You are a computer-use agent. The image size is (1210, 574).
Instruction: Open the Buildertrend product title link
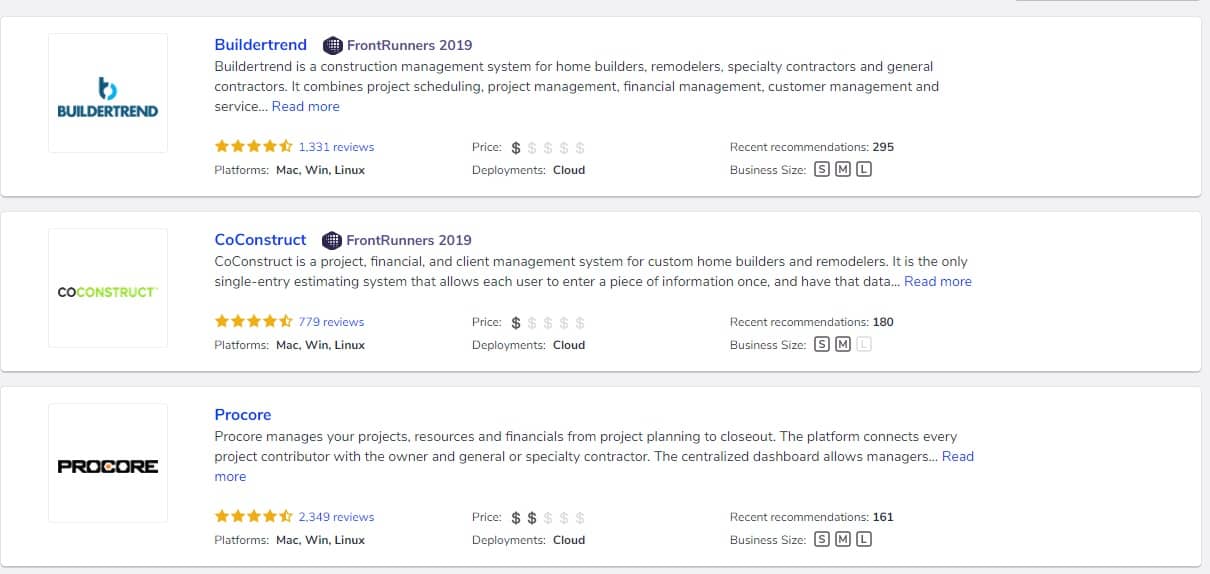pos(261,45)
